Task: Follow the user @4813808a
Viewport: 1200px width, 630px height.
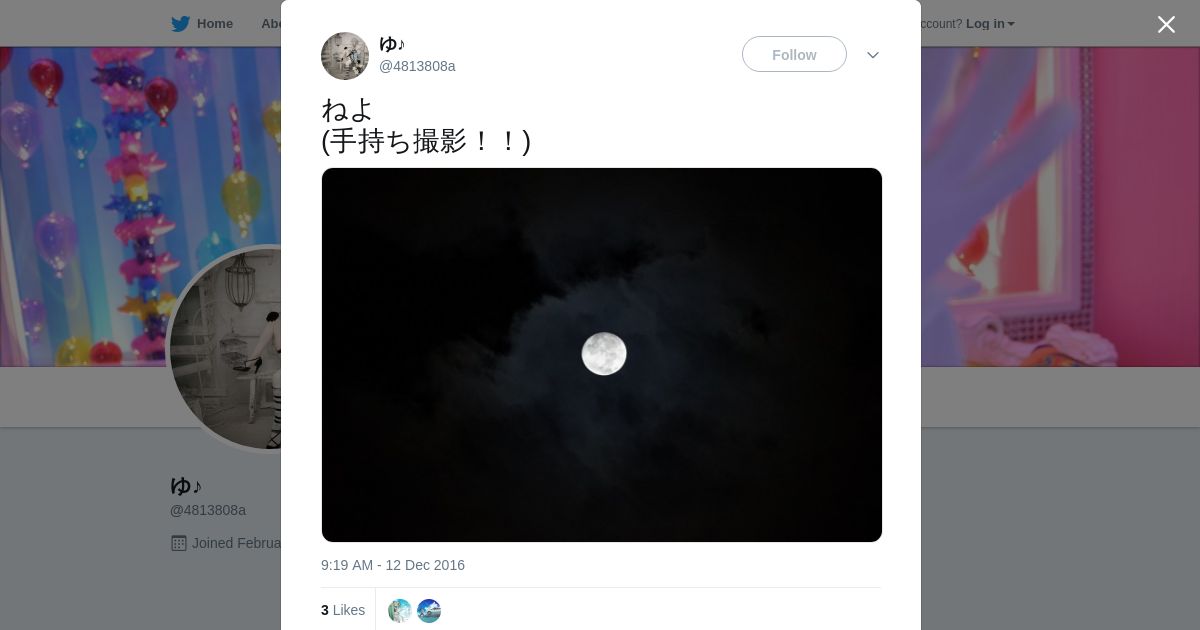Action: [794, 54]
